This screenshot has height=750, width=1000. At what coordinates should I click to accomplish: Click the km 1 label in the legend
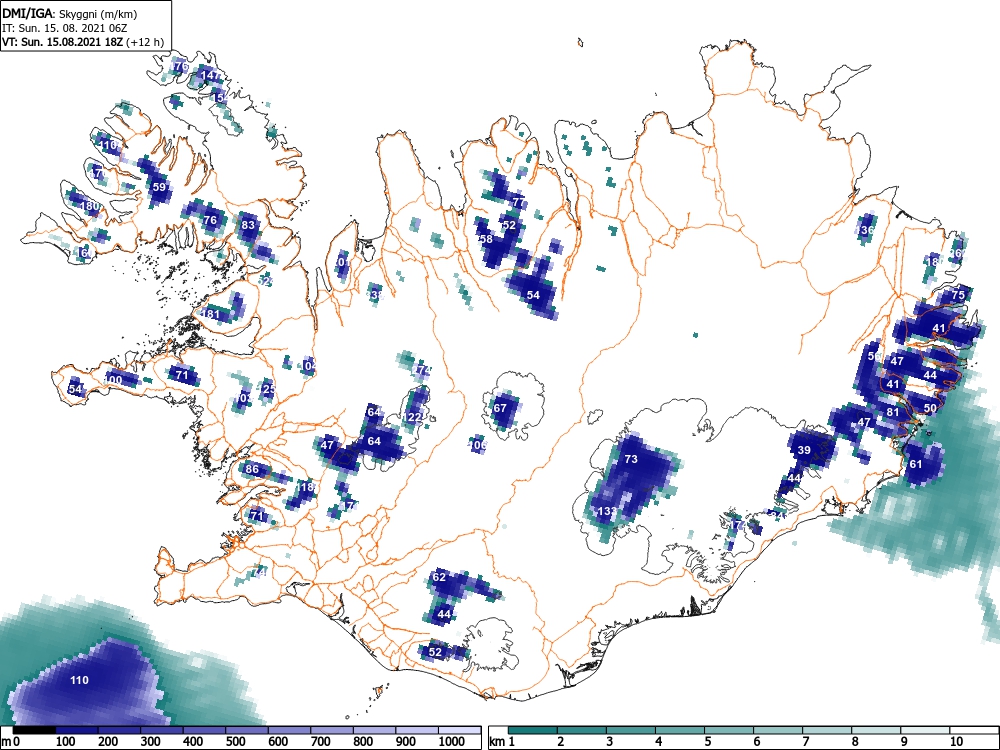[x=503, y=742]
